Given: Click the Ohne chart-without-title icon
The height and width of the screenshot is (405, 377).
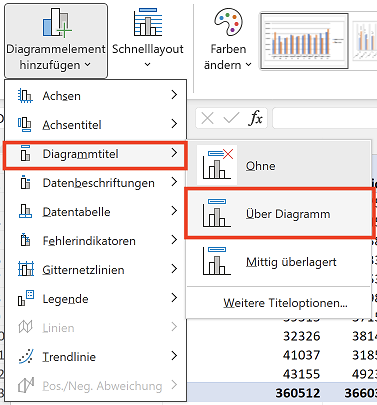Looking at the screenshot, I should coord(217,165).
